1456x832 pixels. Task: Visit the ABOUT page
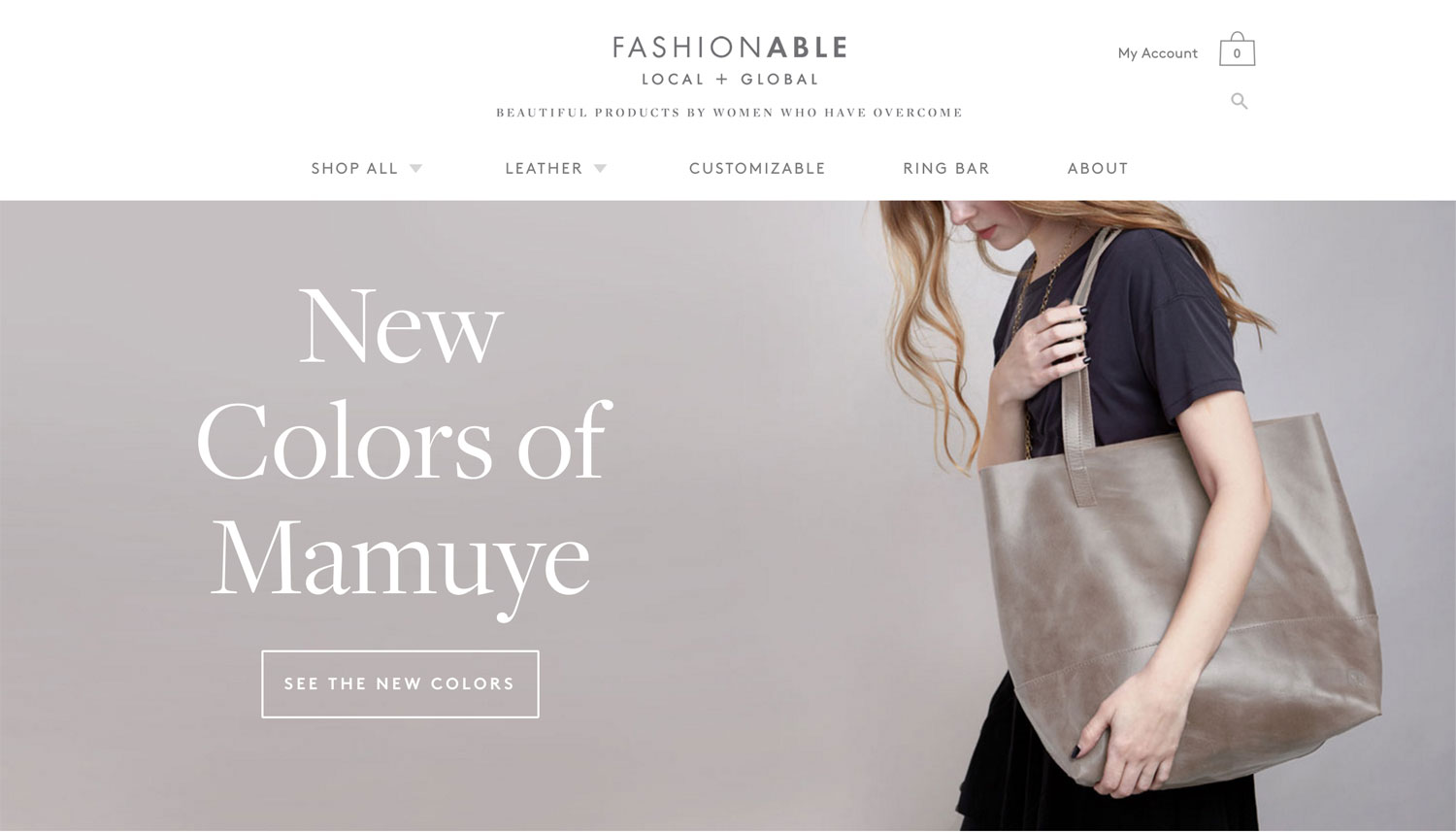coord(1098,169)
